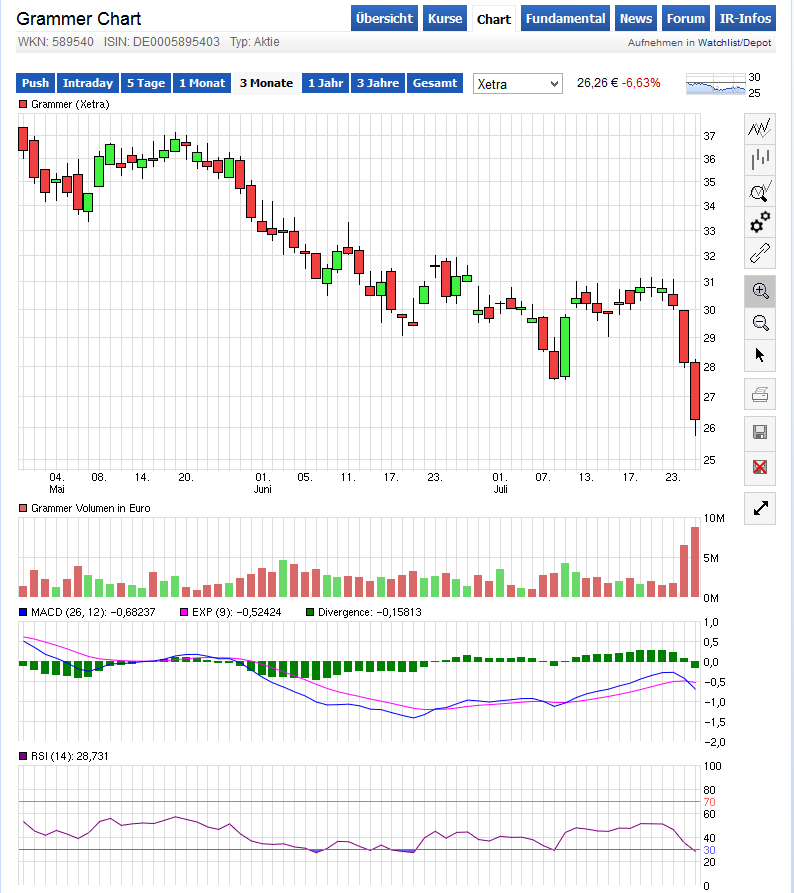This screenshot has width=794, height=893.
Task: Select the bar chart (OHLC) type icon
Action: pos(760,159)
